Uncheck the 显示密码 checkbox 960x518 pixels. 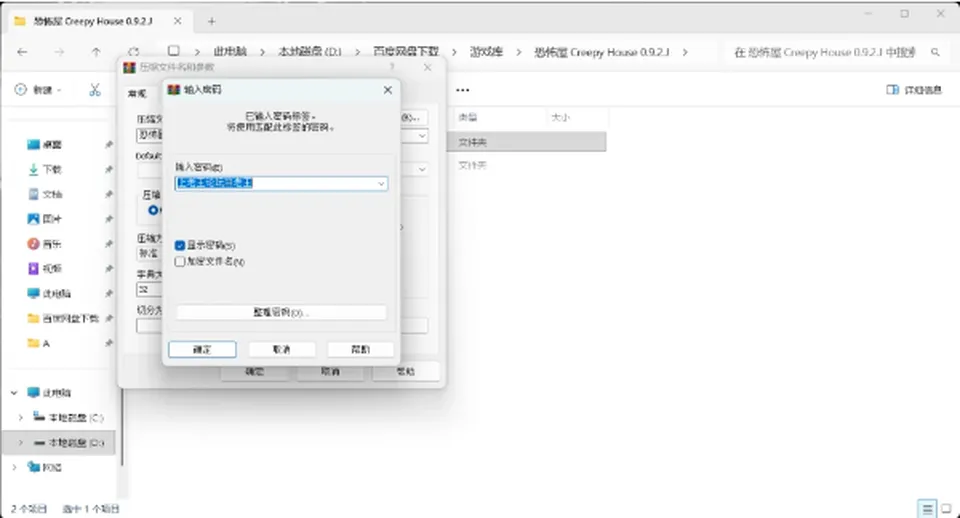[x=180, y=246]
